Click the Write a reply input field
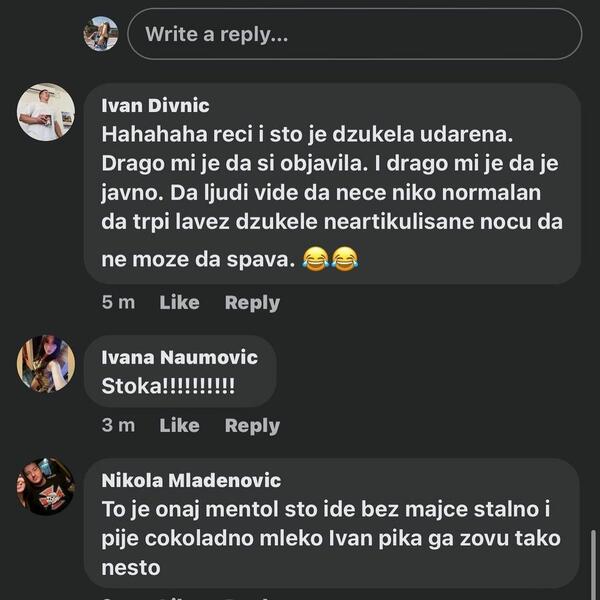Image resolution: width=600 pixels, height=600 pixels. (x=354, y=34)
